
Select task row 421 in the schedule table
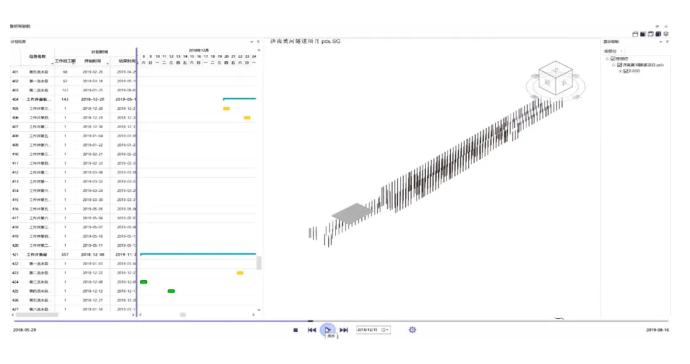73,254
